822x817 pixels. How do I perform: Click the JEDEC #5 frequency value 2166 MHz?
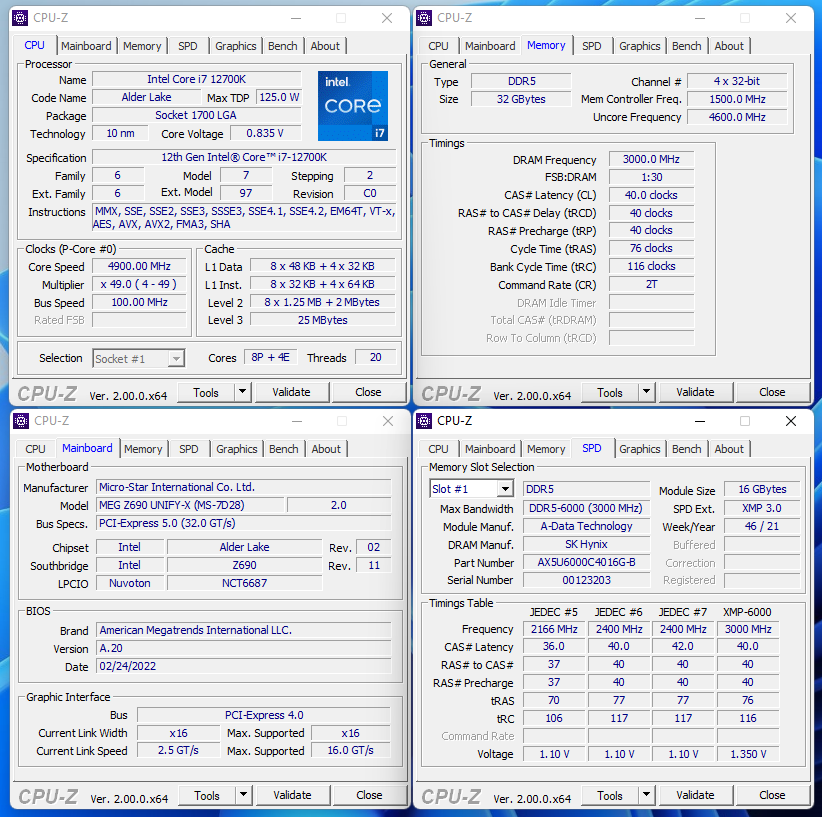(554, 629)
